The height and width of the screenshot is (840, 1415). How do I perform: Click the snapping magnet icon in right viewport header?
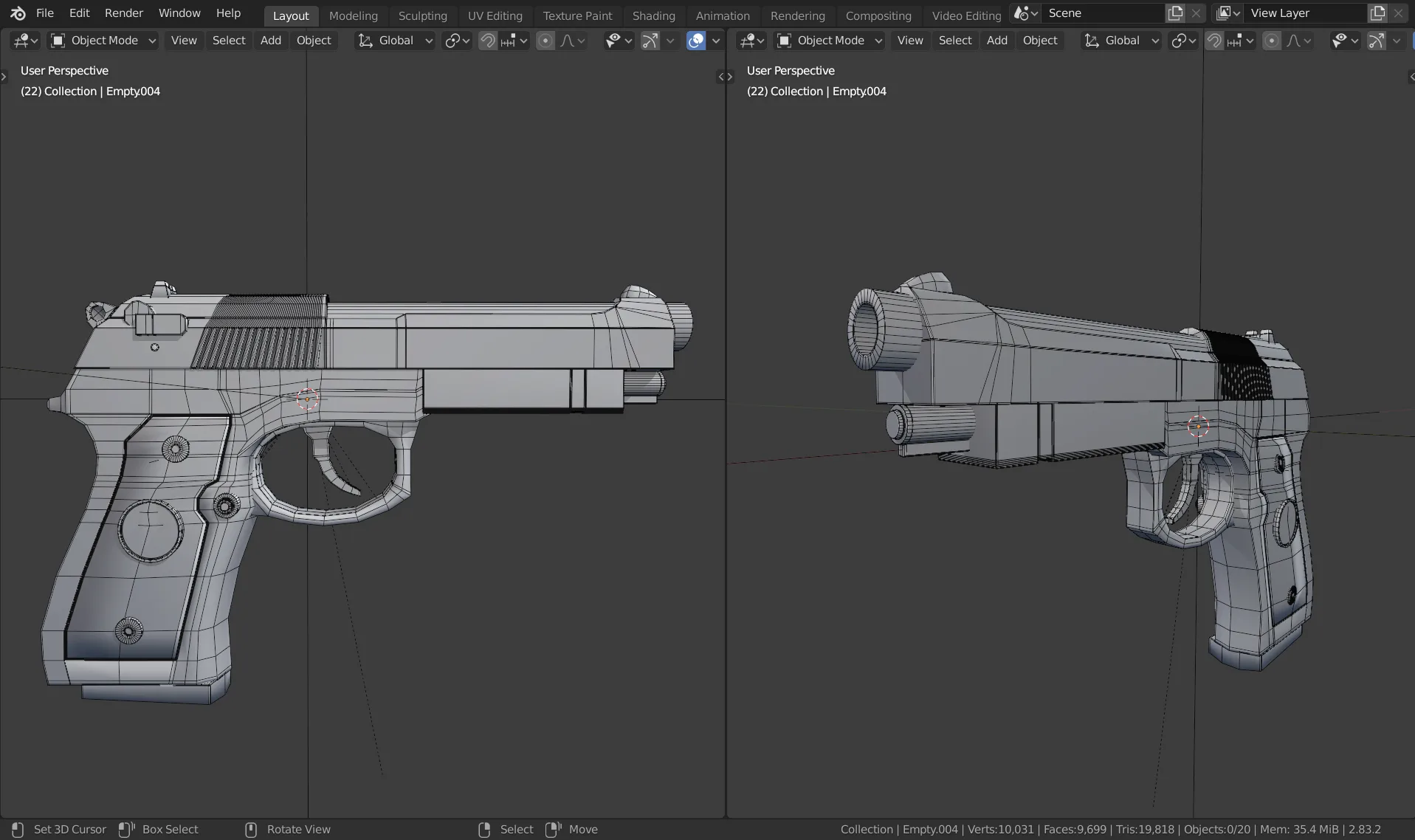1214,41
